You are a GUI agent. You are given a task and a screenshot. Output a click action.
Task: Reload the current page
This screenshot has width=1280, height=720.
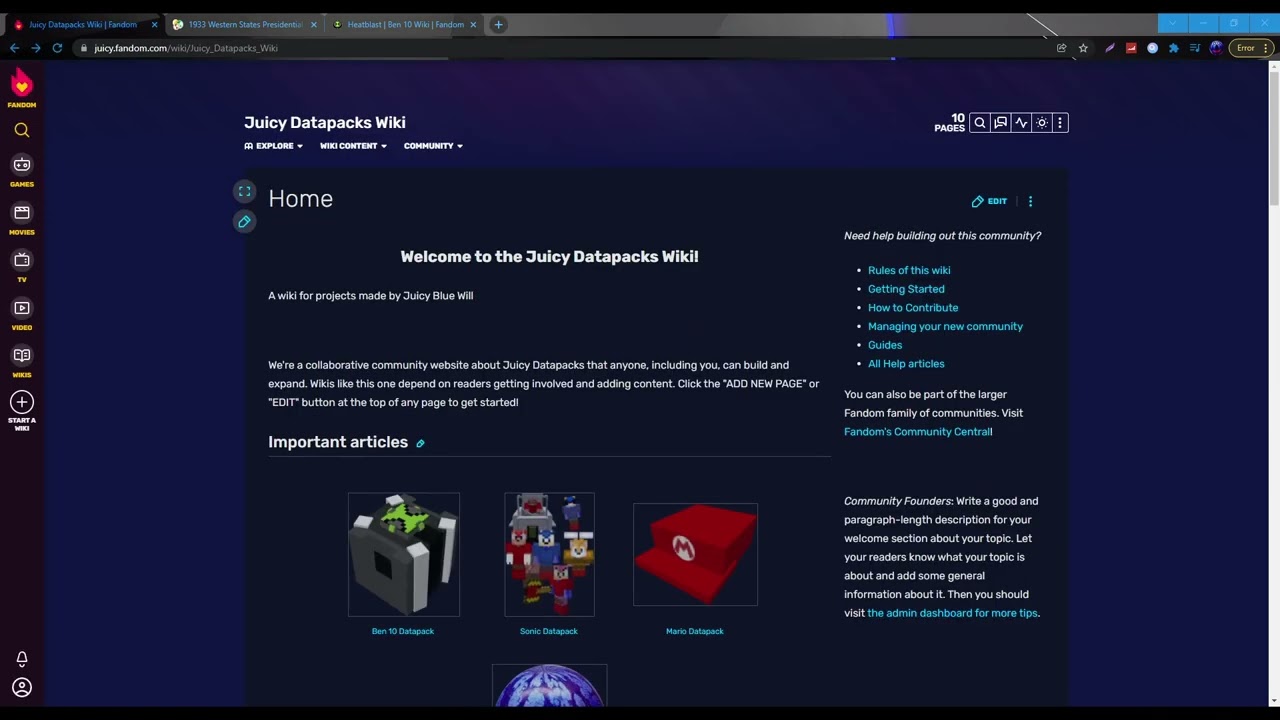coord(57,48)
